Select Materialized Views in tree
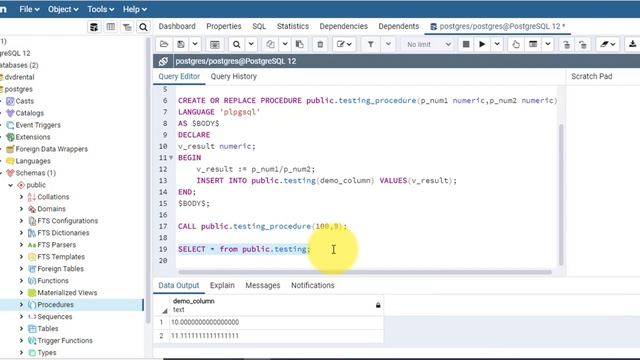The height and width of the screenshot is (360, 640). (67, 293)
